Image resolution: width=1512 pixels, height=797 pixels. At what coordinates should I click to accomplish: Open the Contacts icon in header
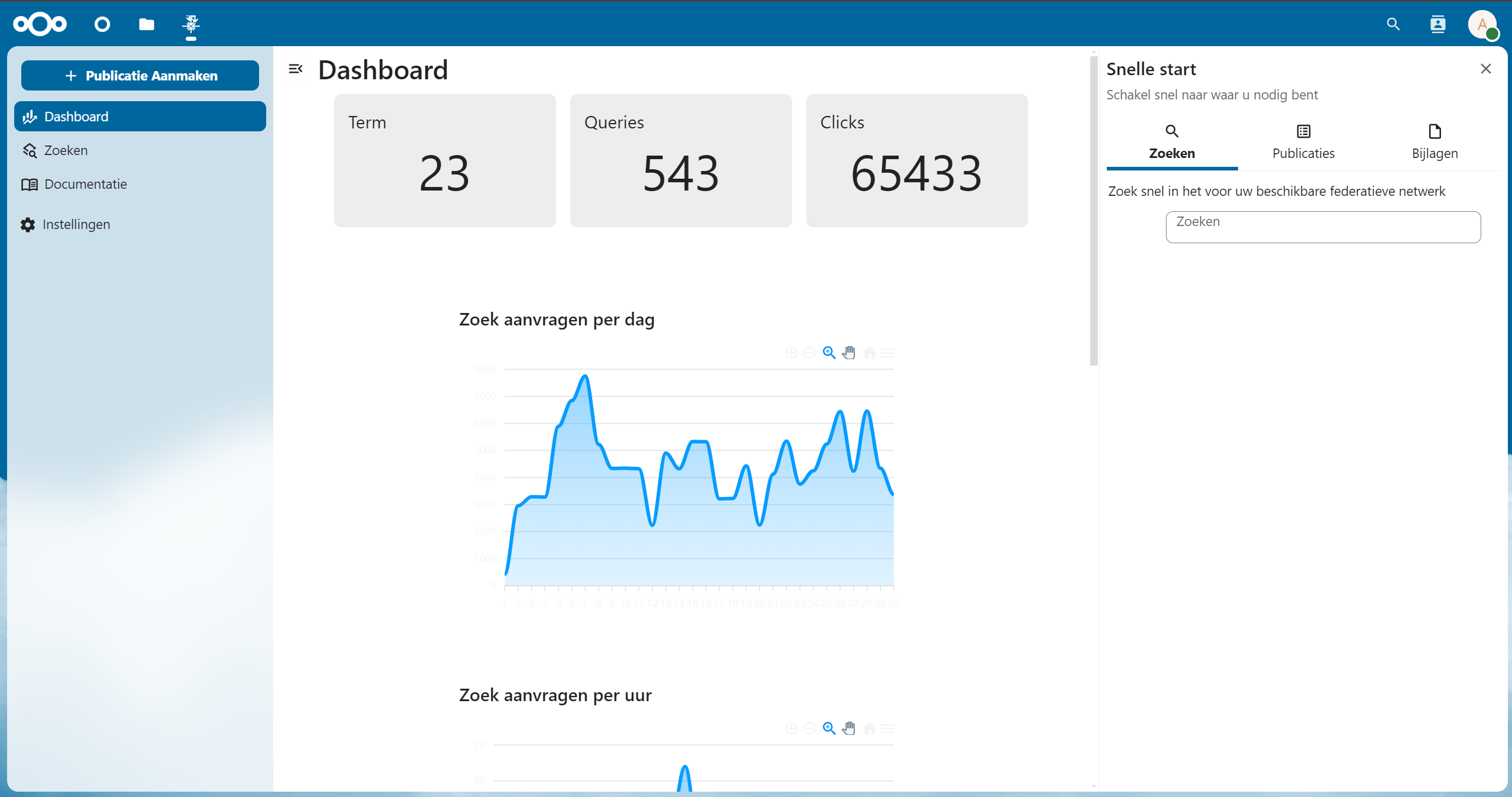pyautogui.click(x=1437, y=24)
